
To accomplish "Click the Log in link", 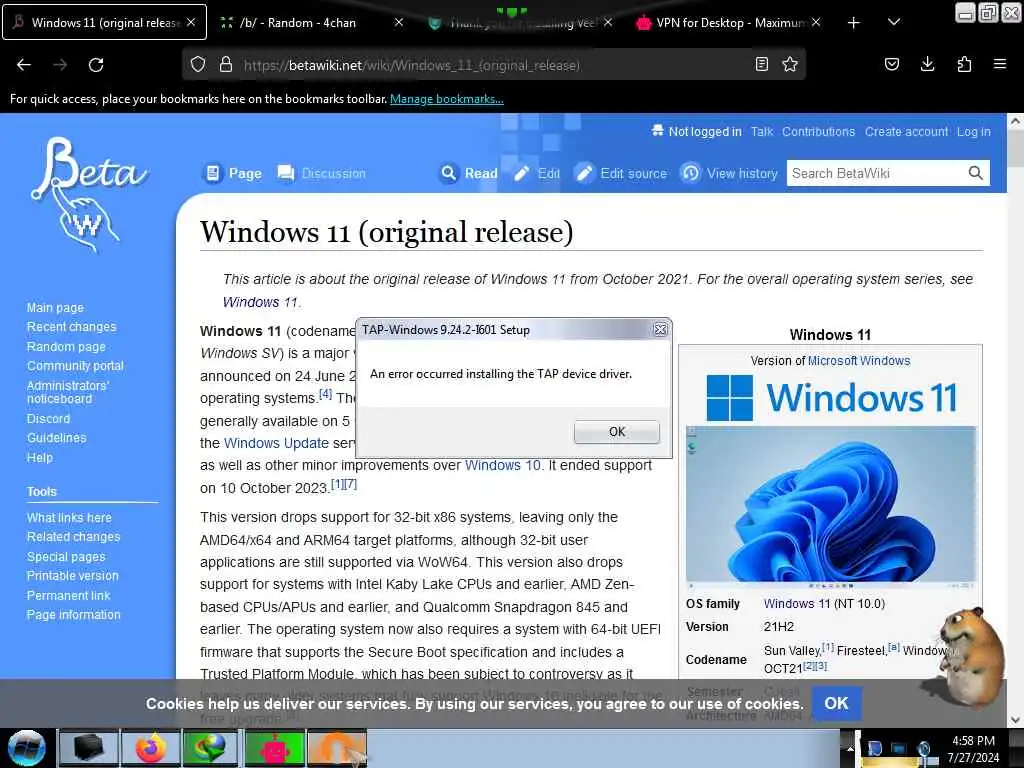I will [x=974, y=131].
